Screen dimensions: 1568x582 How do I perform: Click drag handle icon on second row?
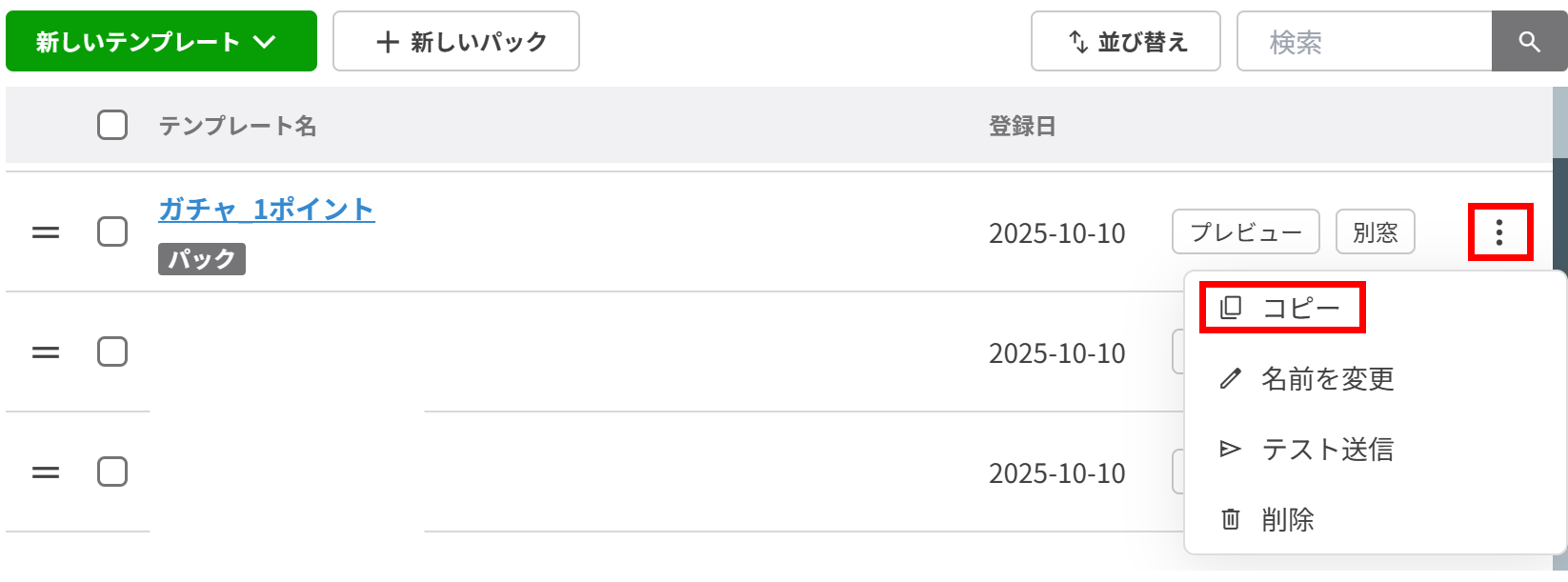[46, 352]
